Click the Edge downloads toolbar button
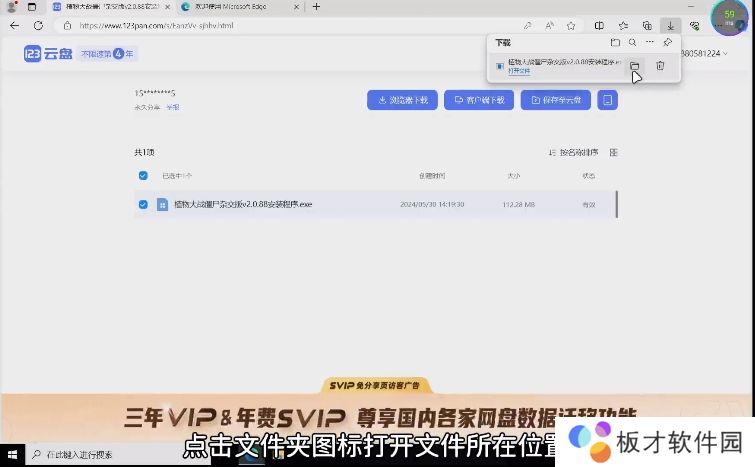Screen dimensions: 755x467 [672, 25]
